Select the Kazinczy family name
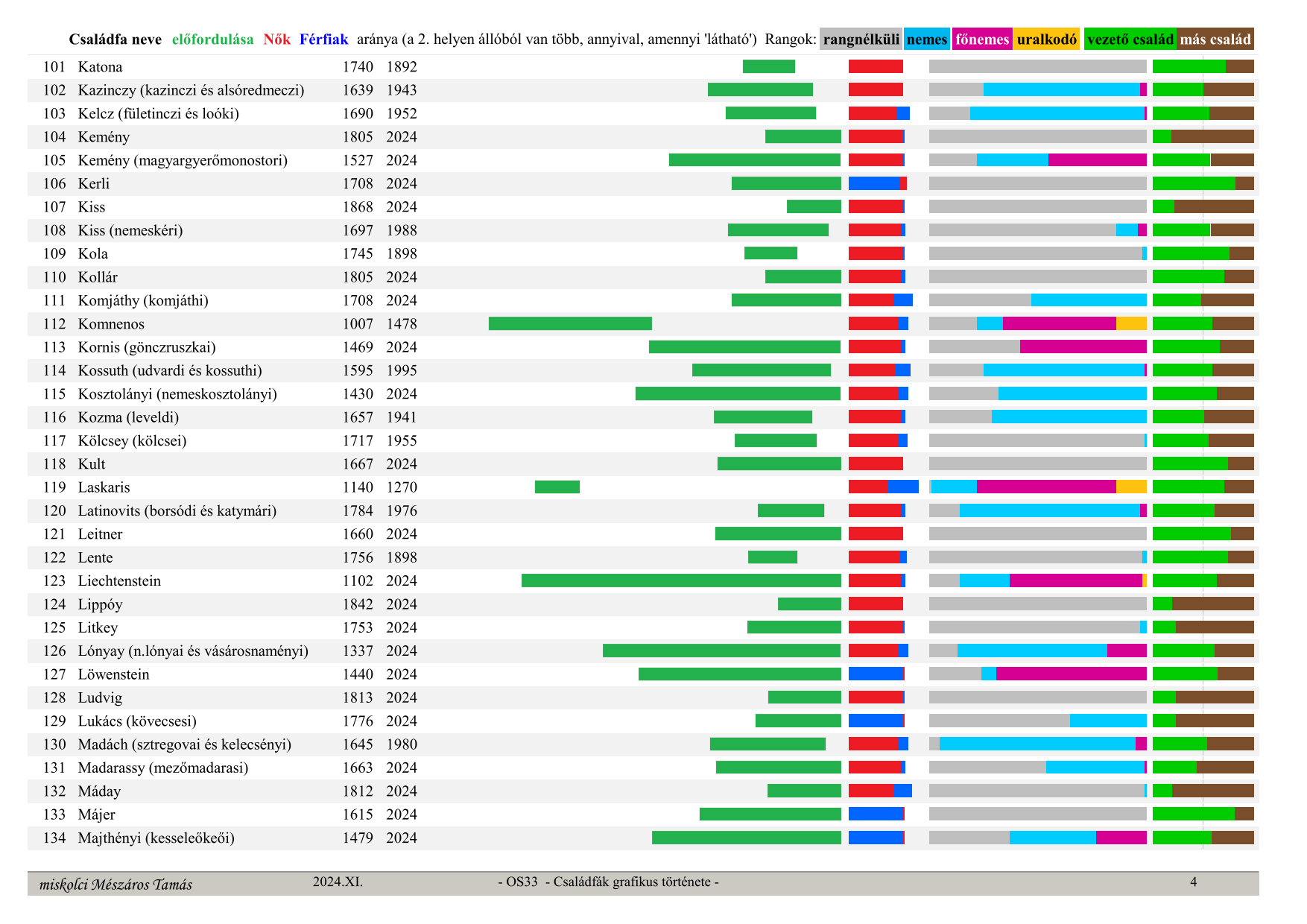This screenshot has height=924, width=1307. click(191, 91)
